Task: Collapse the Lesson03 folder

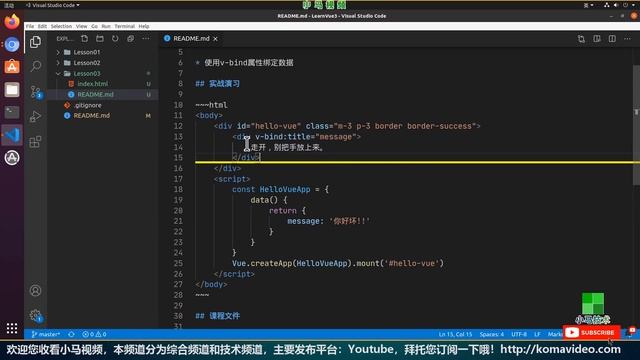Action: (87, 73)
